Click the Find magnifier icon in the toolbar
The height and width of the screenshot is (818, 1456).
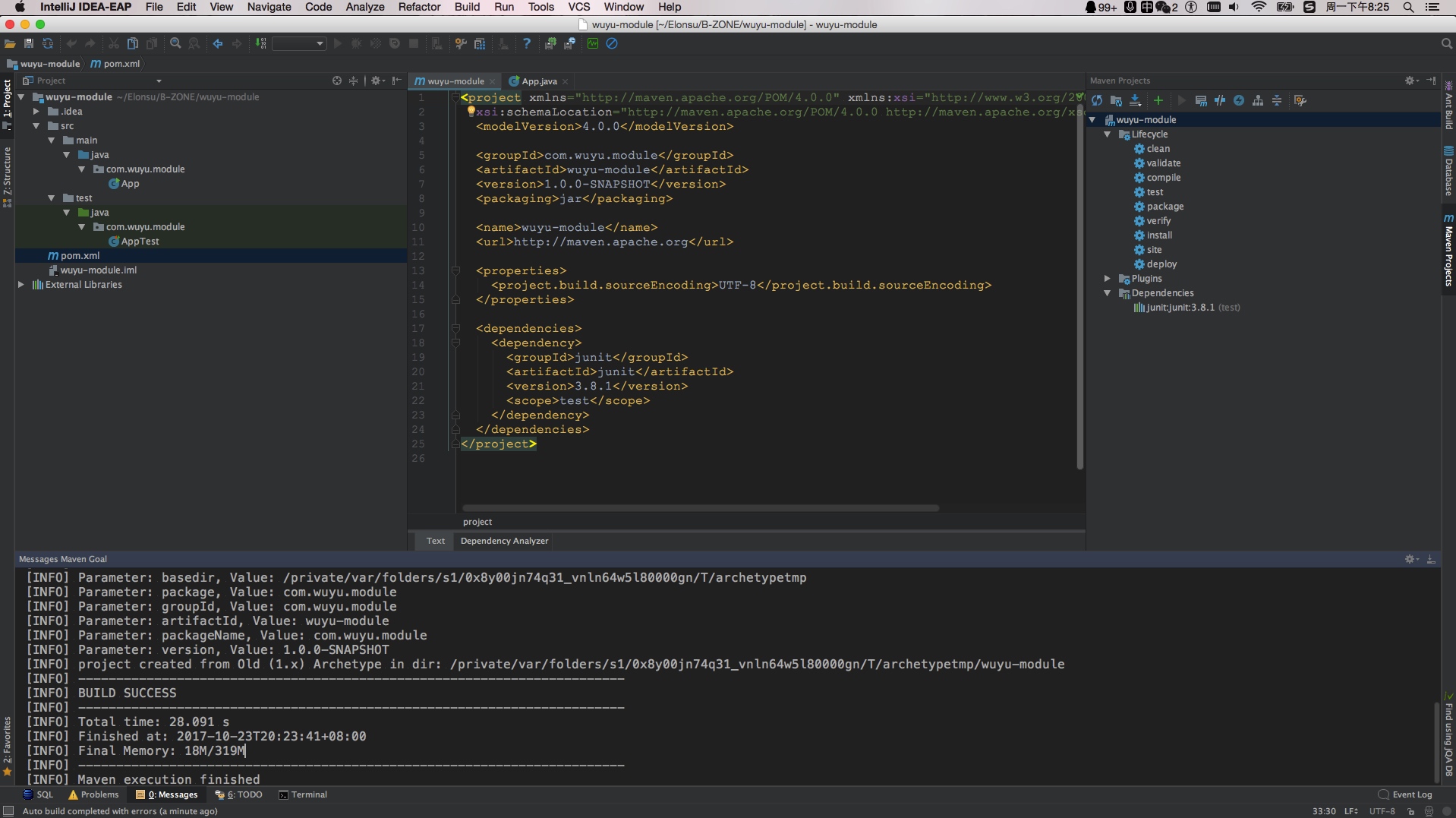(175, 44)
